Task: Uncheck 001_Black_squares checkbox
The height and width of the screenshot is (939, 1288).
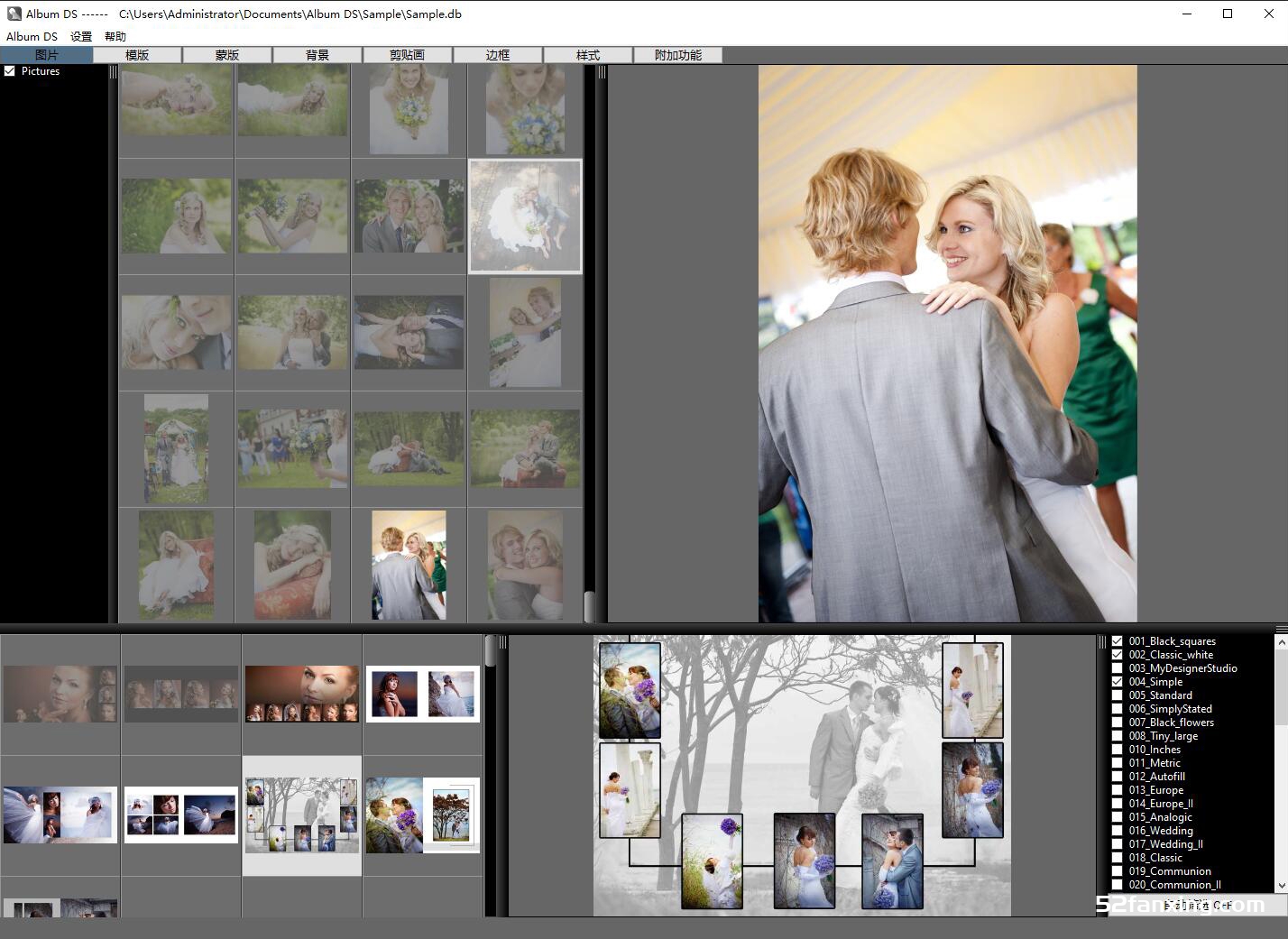Action: tap(1118, 641)
